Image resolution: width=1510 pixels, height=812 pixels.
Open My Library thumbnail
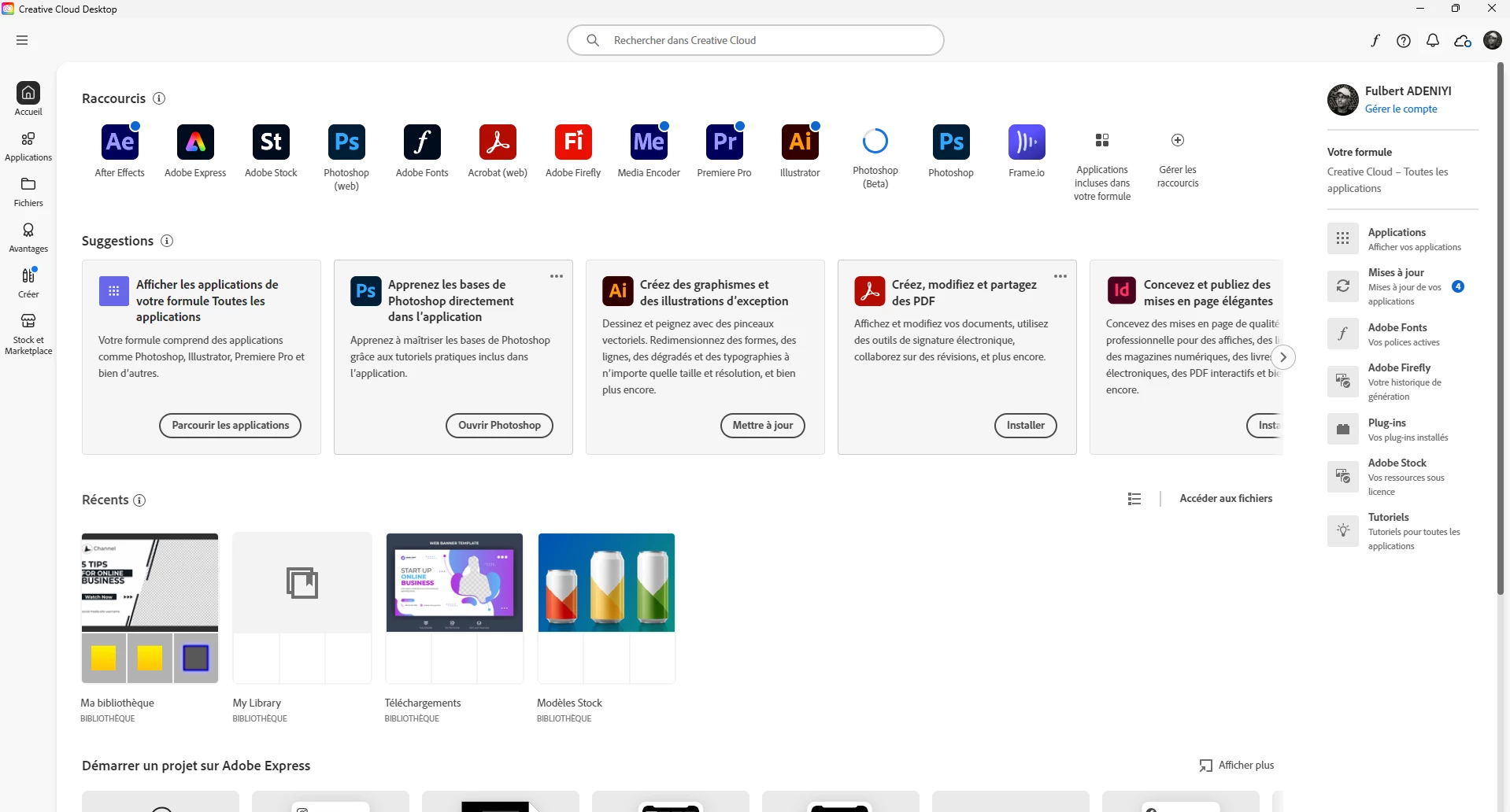(302, 608)
